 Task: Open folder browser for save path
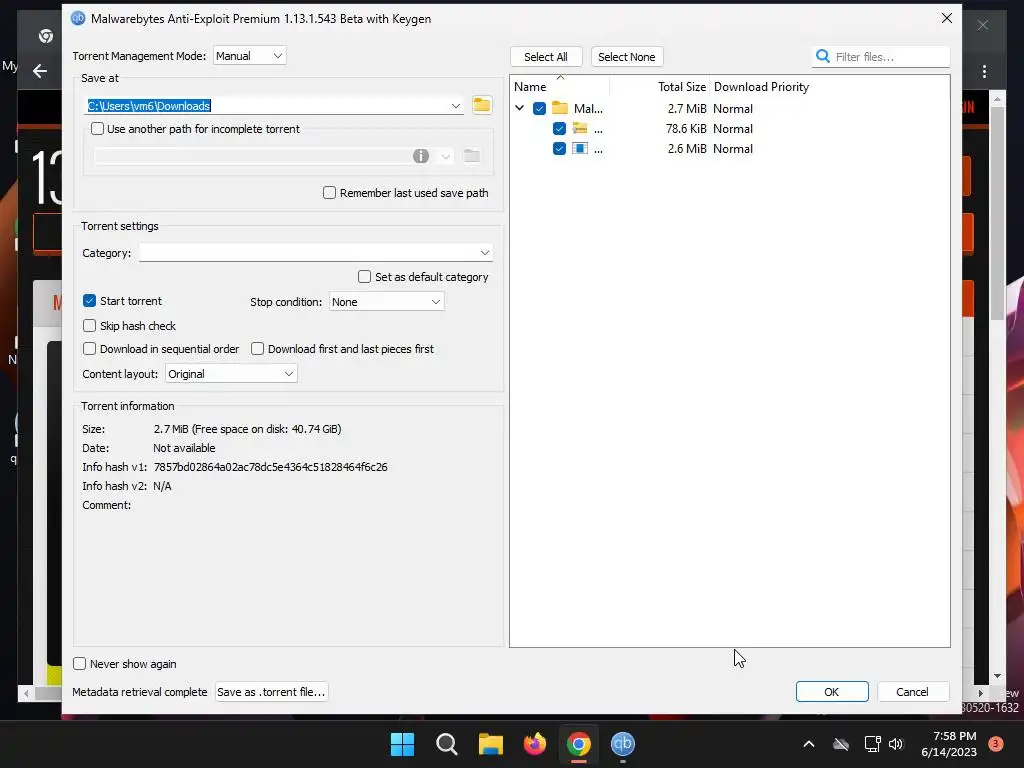(x=482, y=105)
